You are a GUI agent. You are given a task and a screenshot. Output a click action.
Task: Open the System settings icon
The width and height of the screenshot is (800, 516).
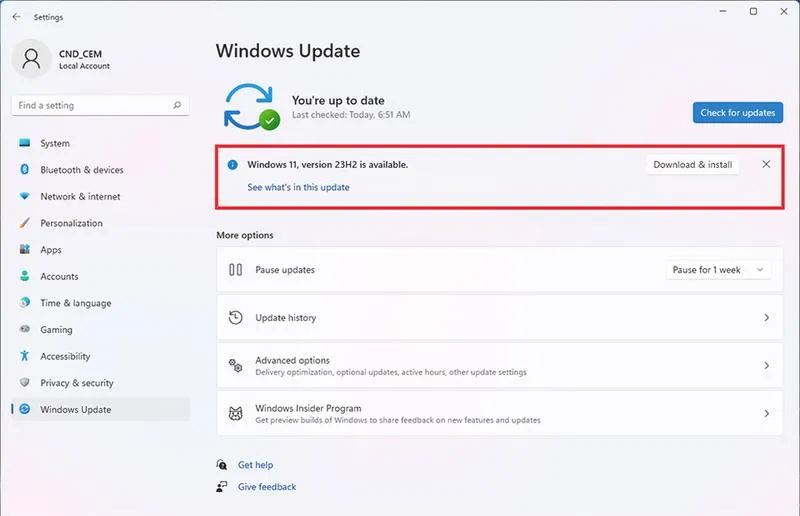(x=24, y=143)
